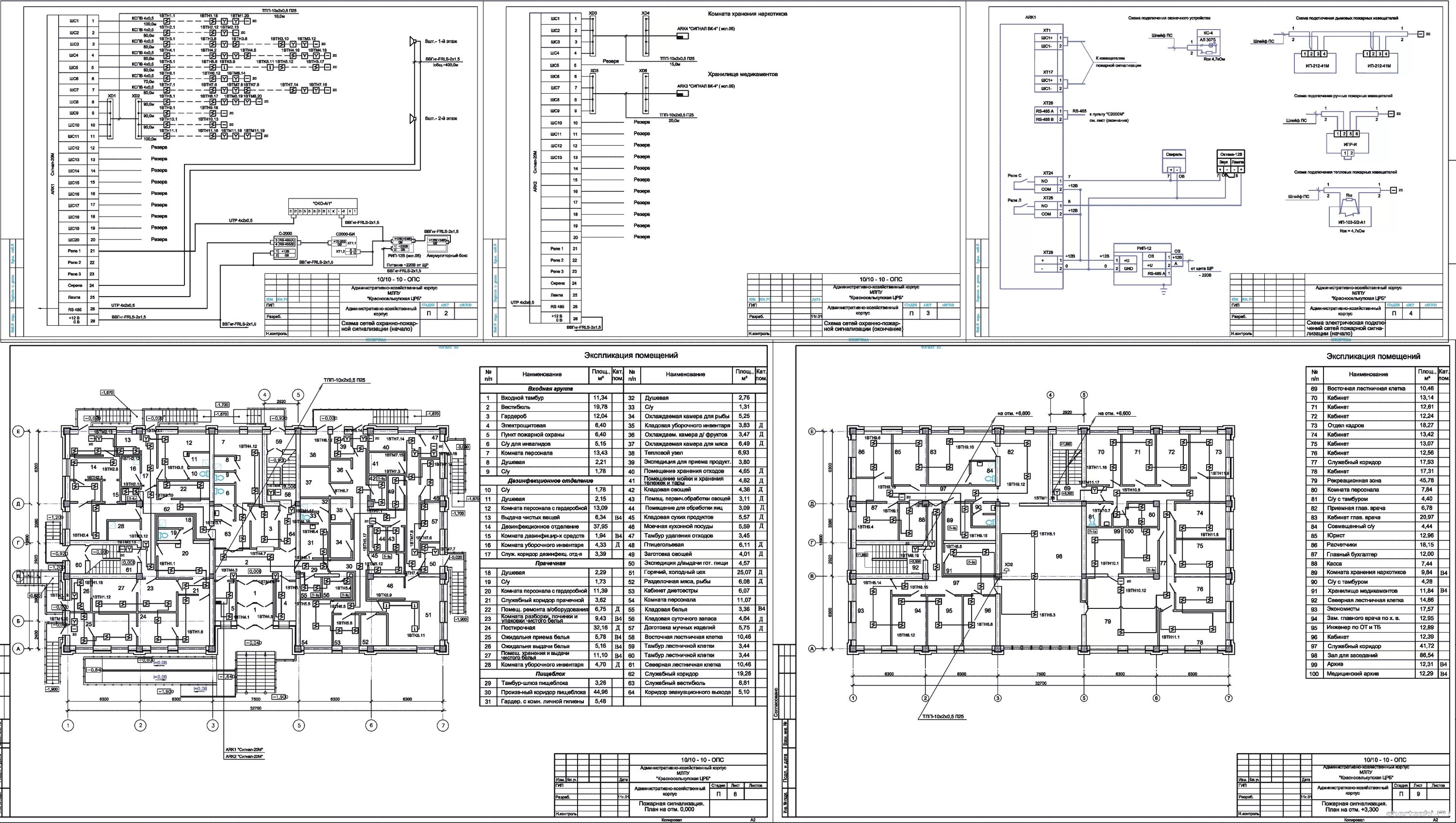Select the С2000-БИ indicator block
The width and height of the screenshot is (1456, 823).
pos(343,247)
